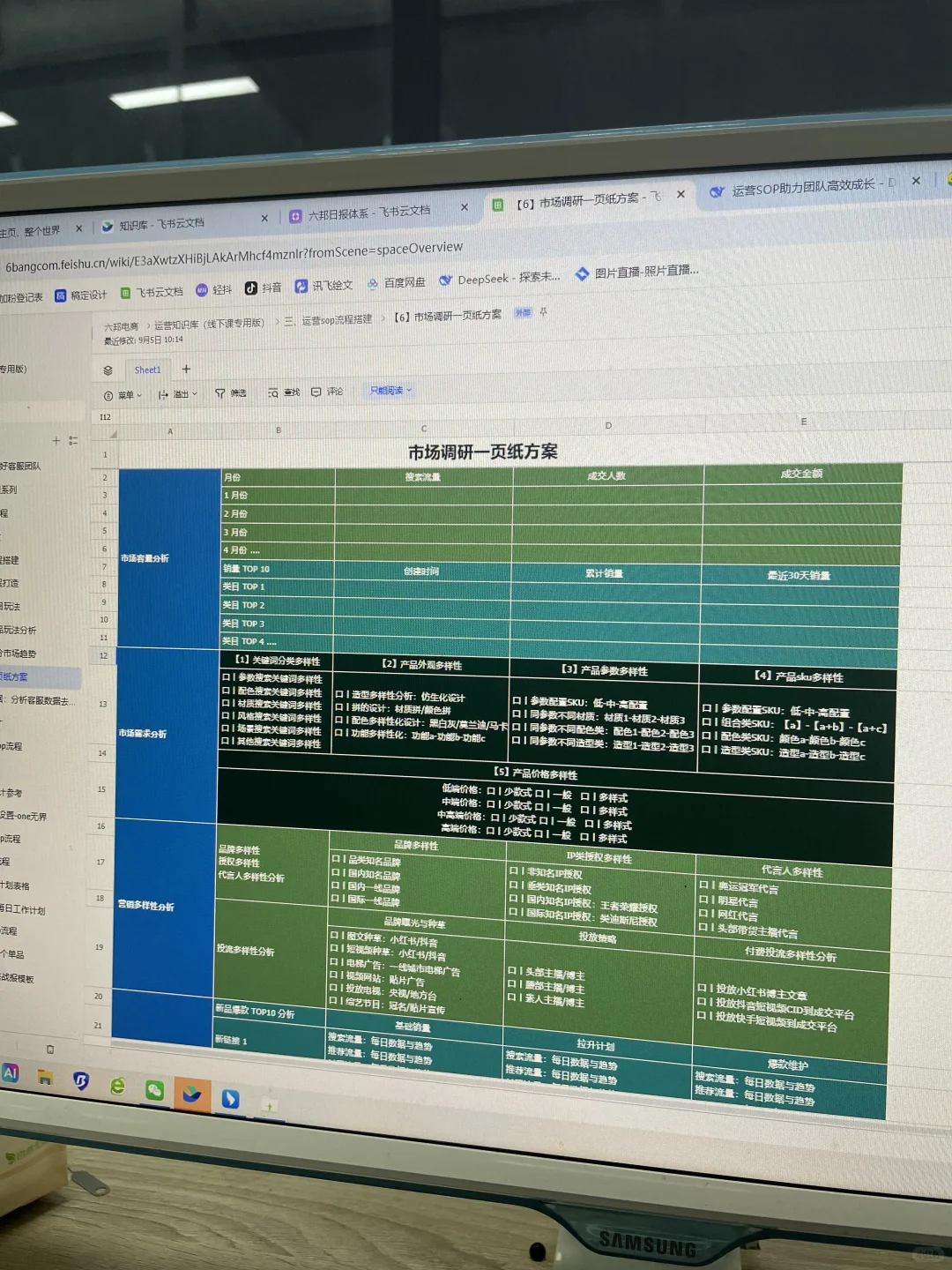This screenshot has width=952, height=1270.
Task: Click sidebar plus icon to add page
Action: tap(56, 440)
